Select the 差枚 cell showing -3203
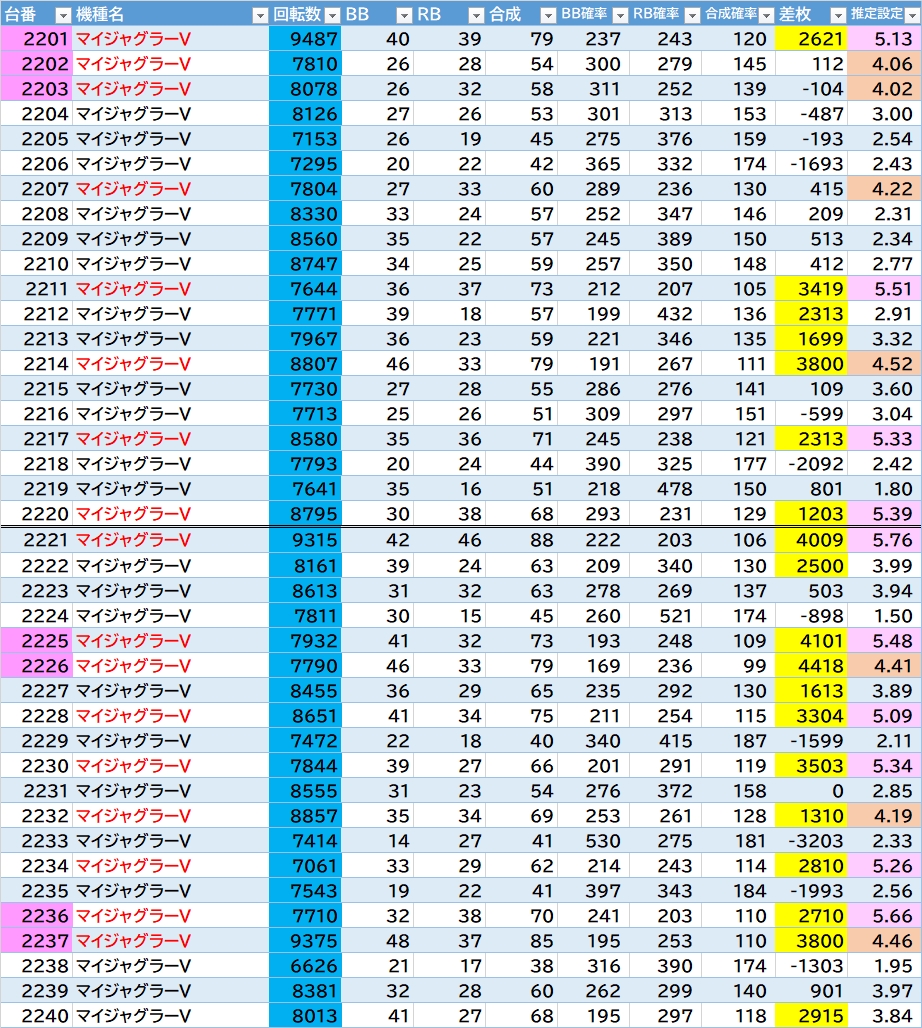The image size is (922, 1028). [810, 841]
